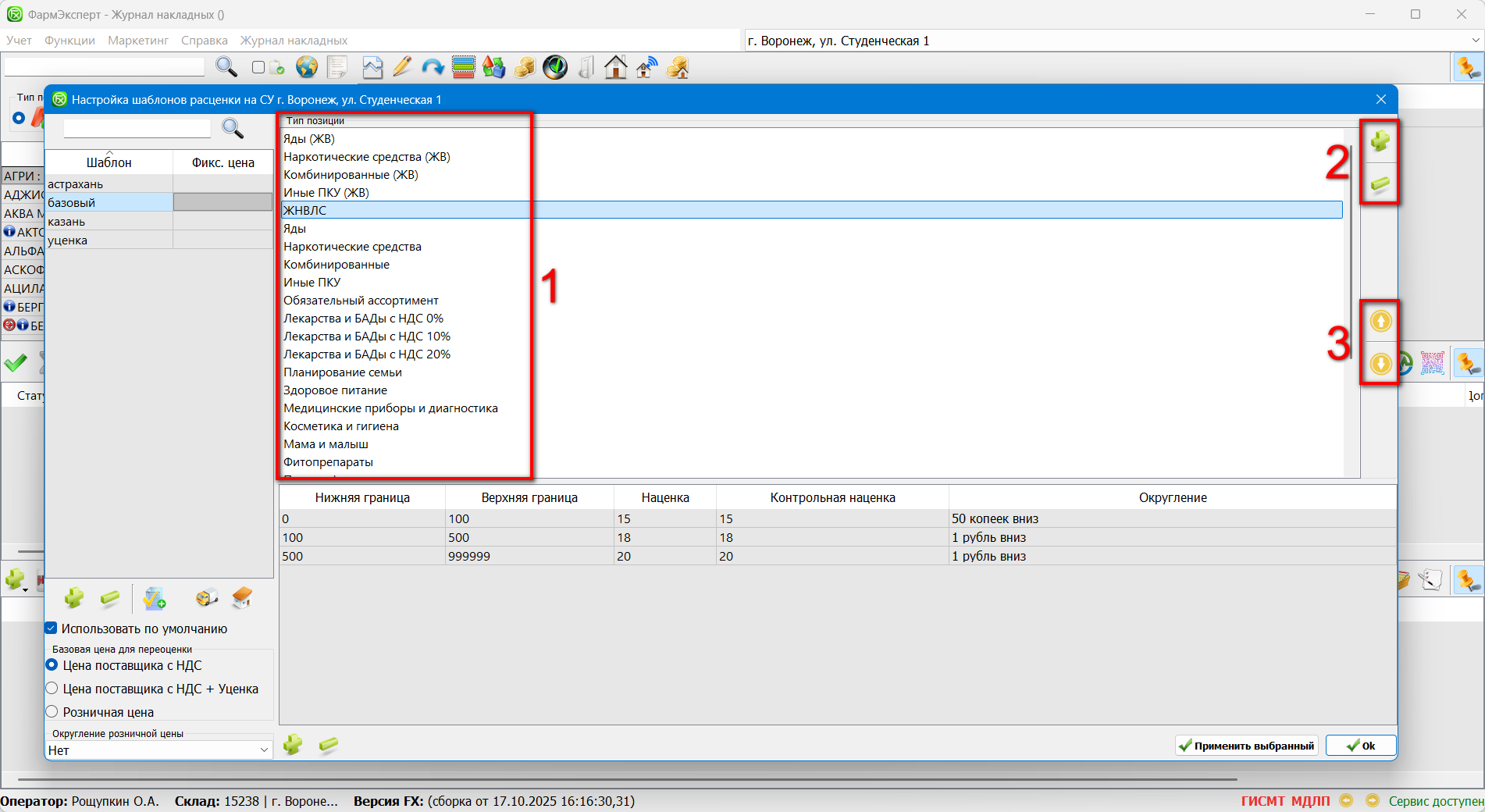
Task: Open the 'Функции' menu
Action: [69, 41]
